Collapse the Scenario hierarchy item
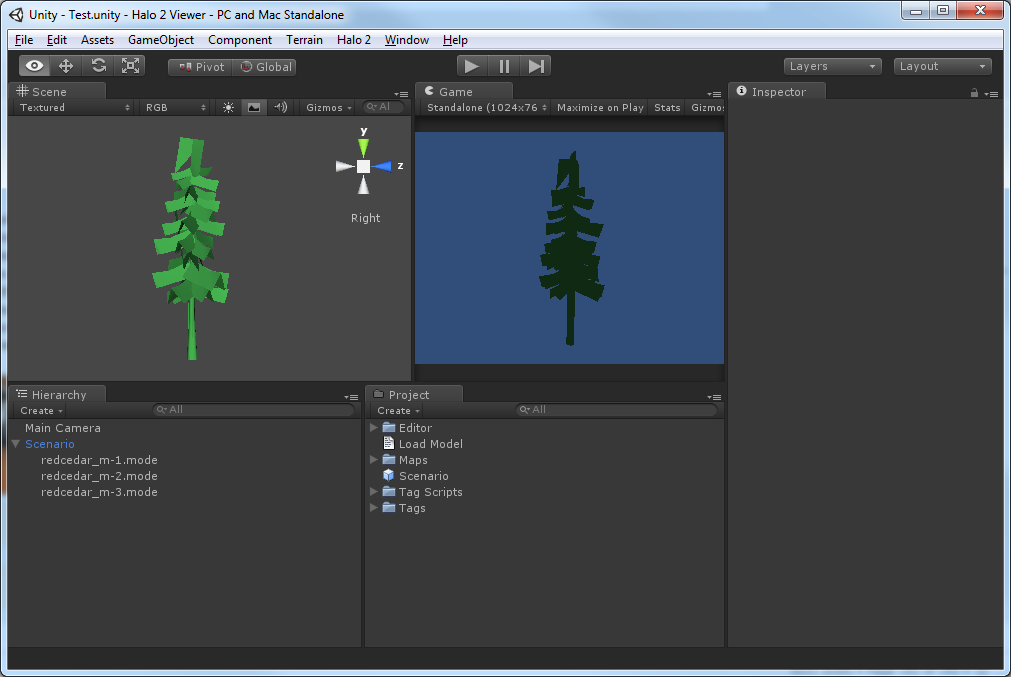Screen dimensions: 1011x677 point(16,444)
